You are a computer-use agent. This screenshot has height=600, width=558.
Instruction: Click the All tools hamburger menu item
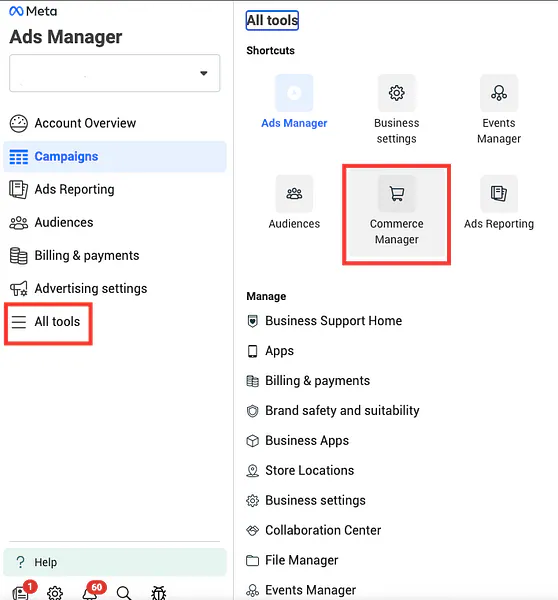48,322
